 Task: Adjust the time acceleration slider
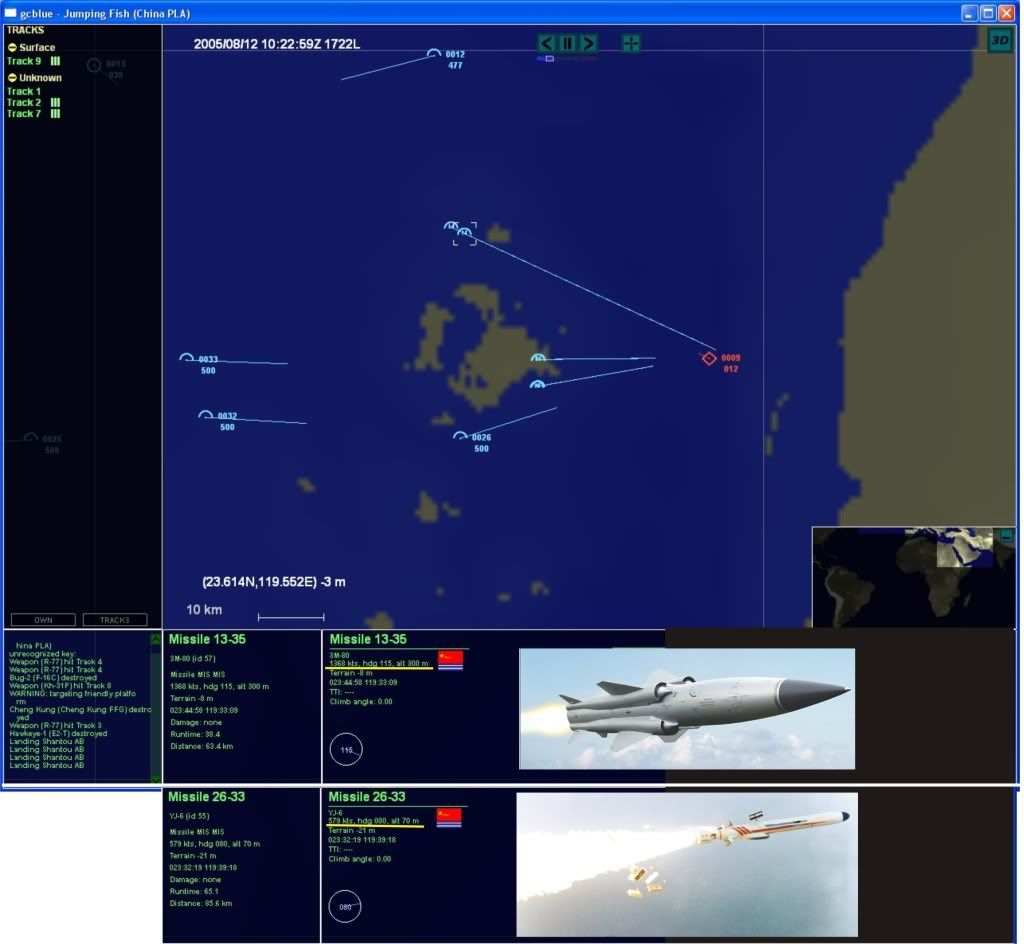pos(549,59)
